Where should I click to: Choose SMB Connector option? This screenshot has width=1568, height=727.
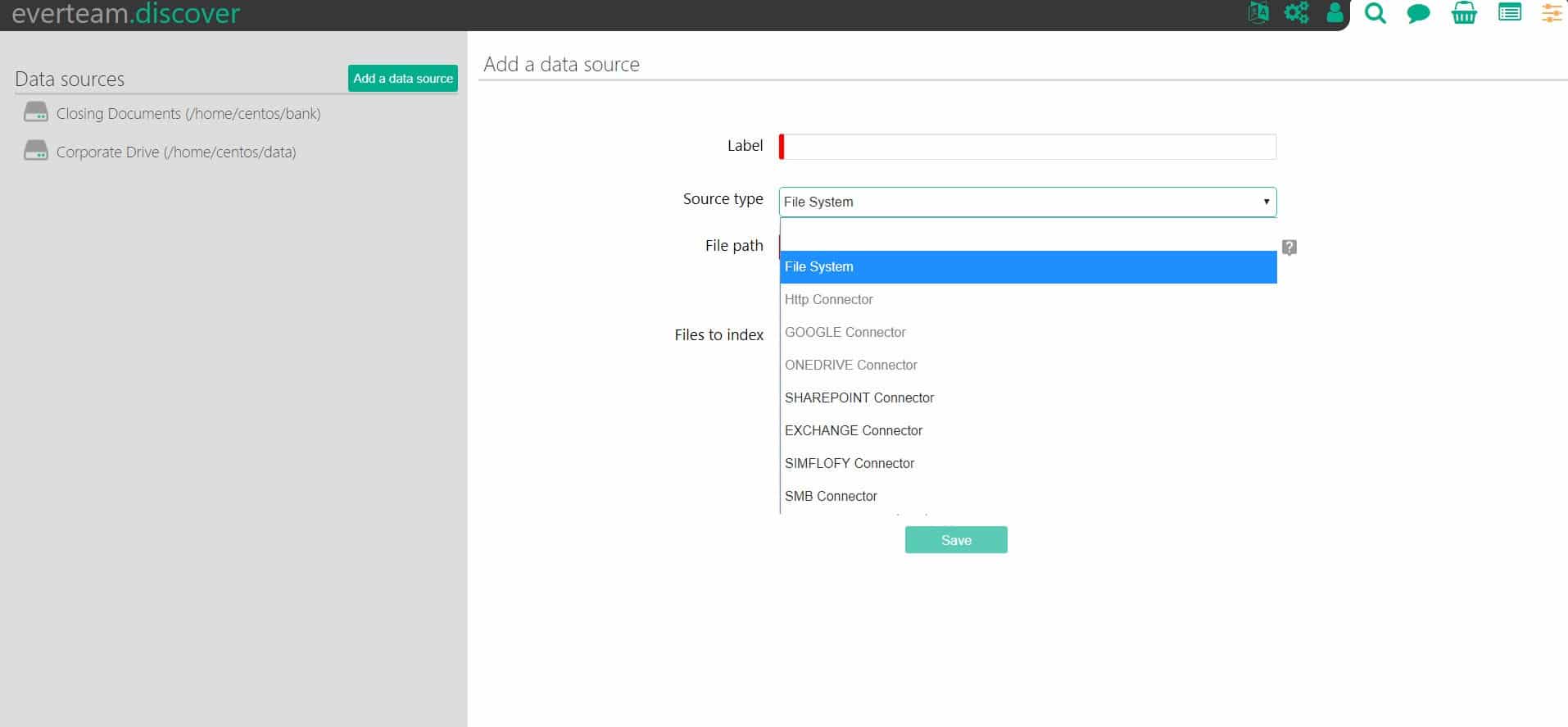point(1028,497)
